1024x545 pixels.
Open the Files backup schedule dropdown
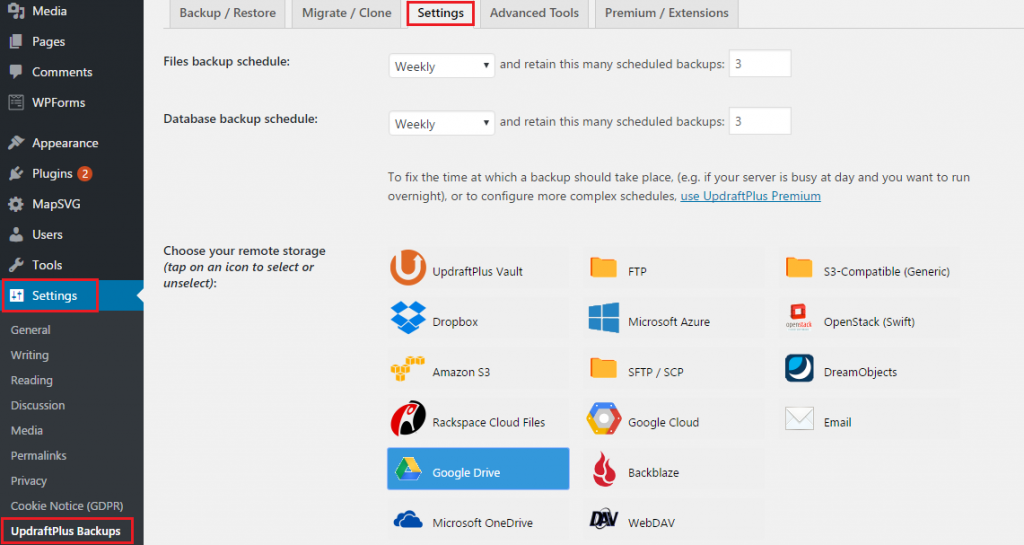tap(441, 66)
